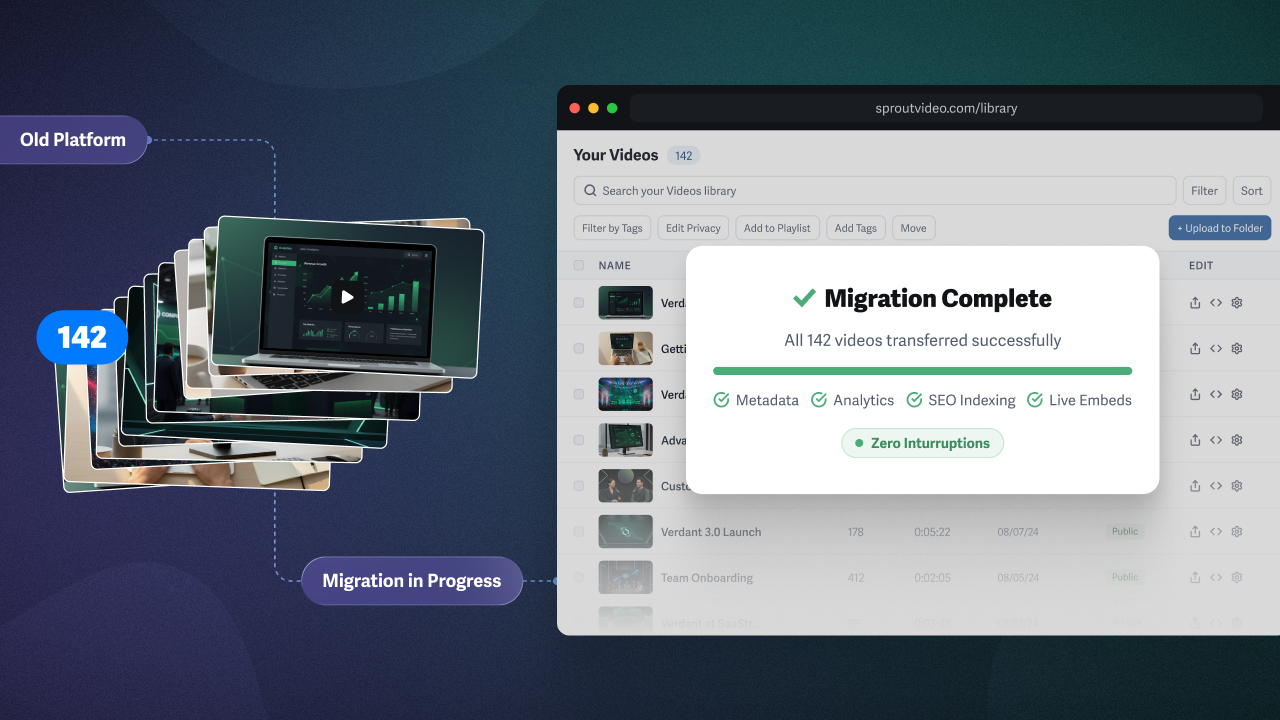The image size is (1280, 720).
Task: Click the Old Platform label pill
Action: coord(73,140)
